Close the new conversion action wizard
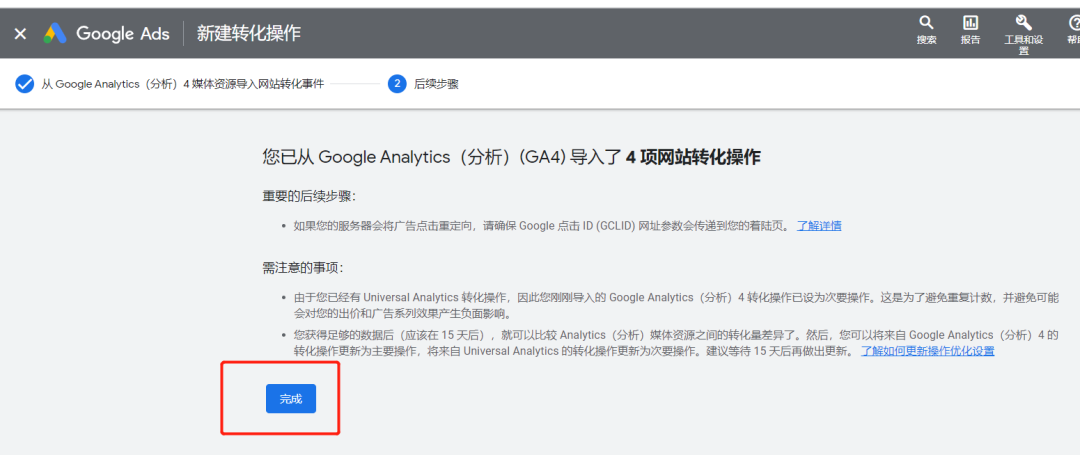Image resolution: width=1080 pixels, height=455 pixels. 20,33
